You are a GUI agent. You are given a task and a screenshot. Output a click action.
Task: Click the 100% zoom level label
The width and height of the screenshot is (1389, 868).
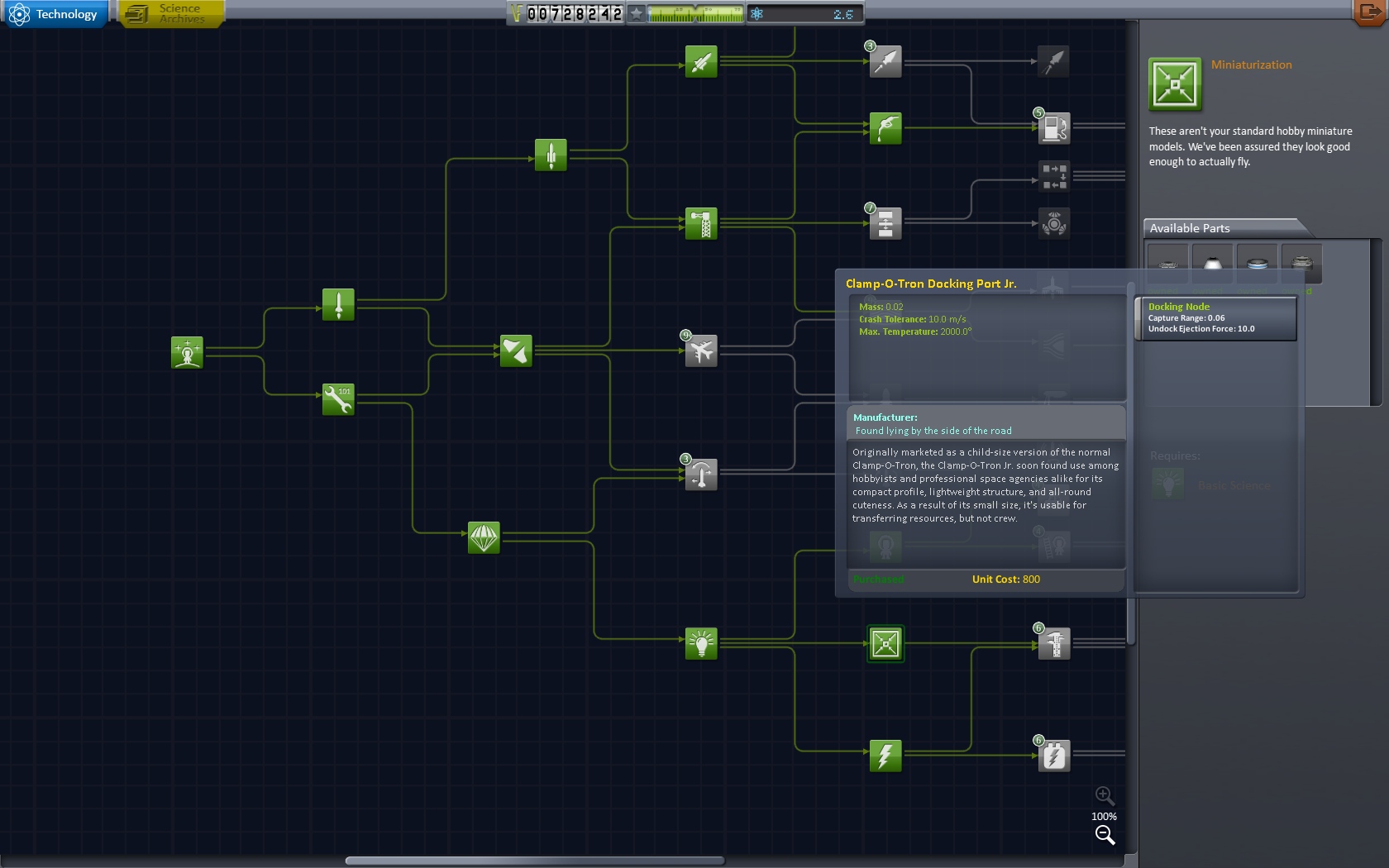[x=1104, y=817]
